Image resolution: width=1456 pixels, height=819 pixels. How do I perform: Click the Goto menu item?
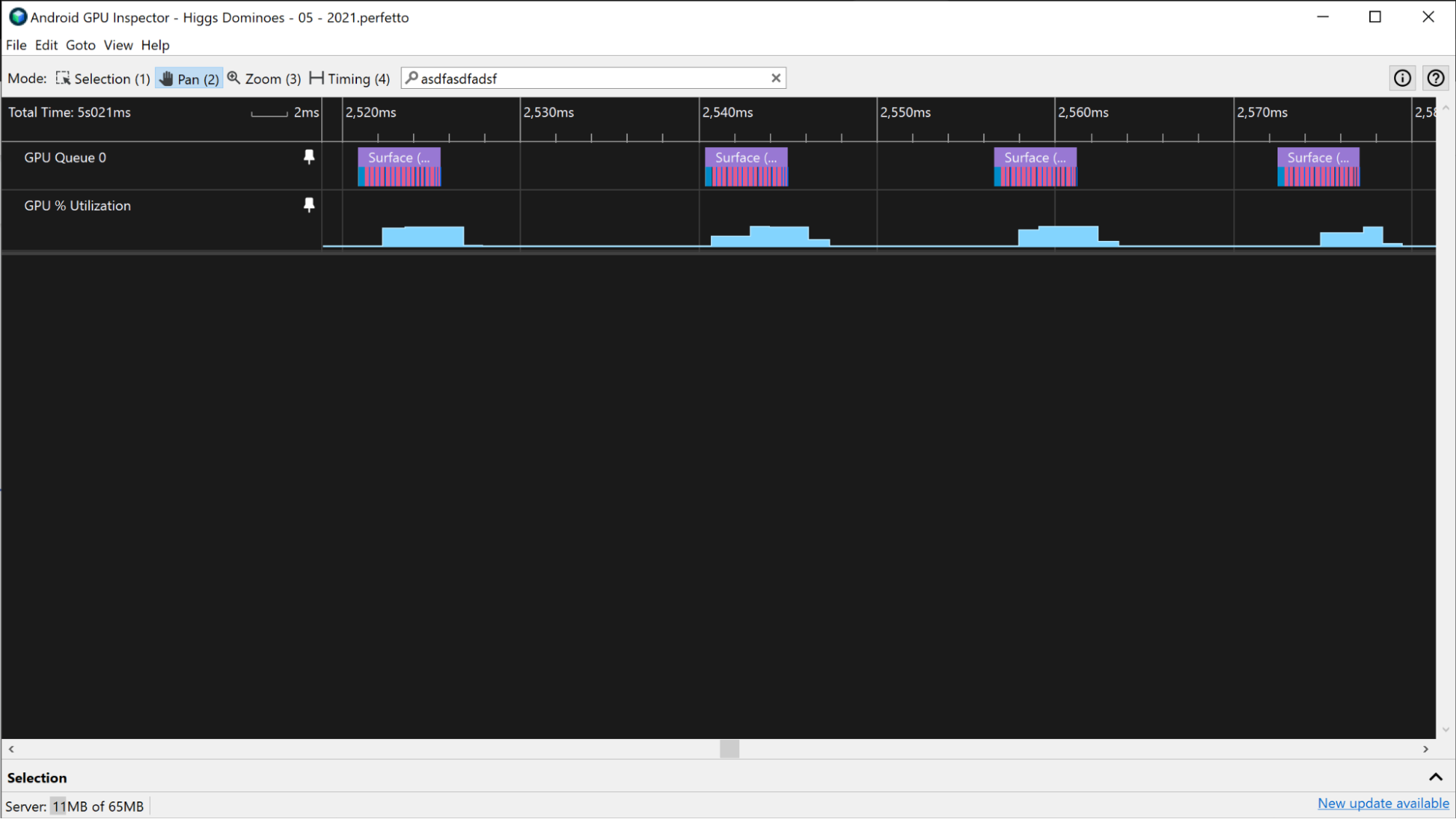(80, 45)
